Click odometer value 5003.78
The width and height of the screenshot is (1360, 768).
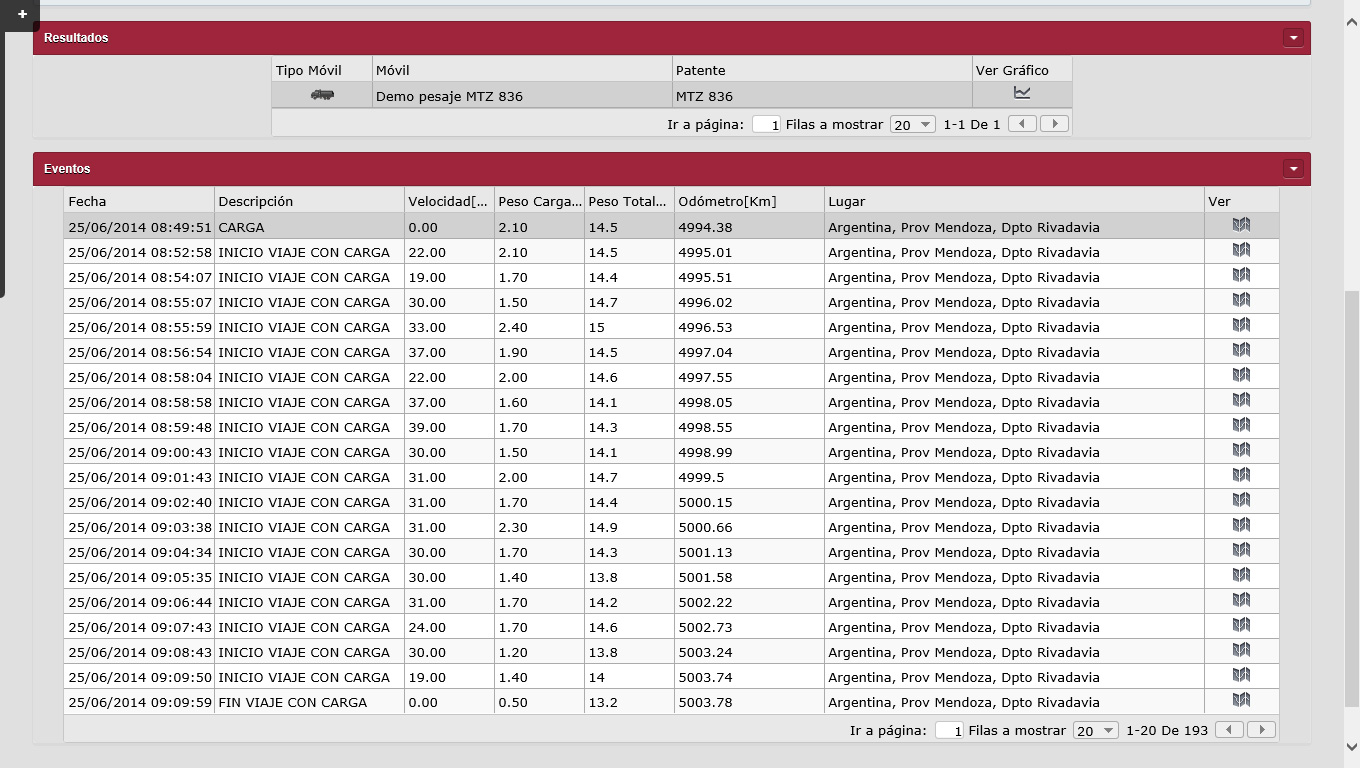click(x=705, y=702)
